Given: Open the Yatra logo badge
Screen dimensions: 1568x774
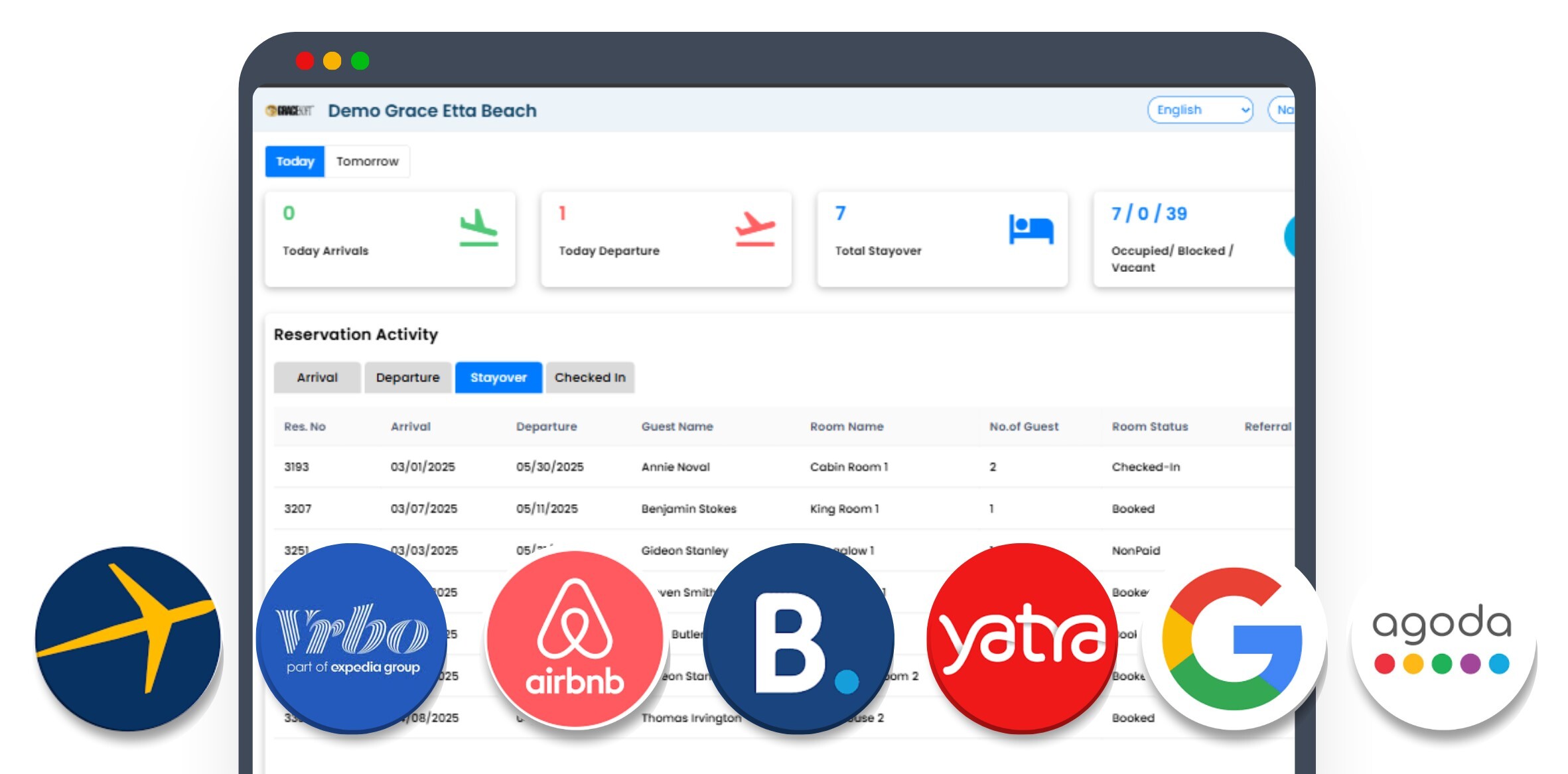Looking at the screenshot, I should pyautogui.click(x=1023, y=639).
